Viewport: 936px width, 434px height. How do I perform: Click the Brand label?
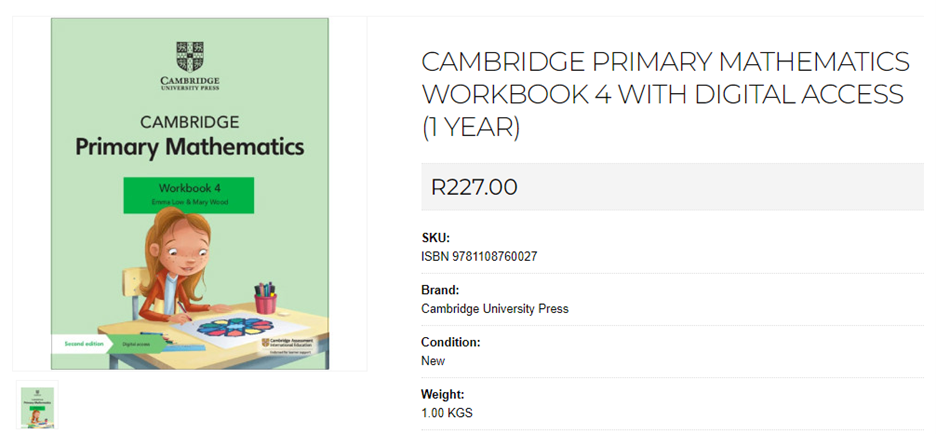click(440, 290)
